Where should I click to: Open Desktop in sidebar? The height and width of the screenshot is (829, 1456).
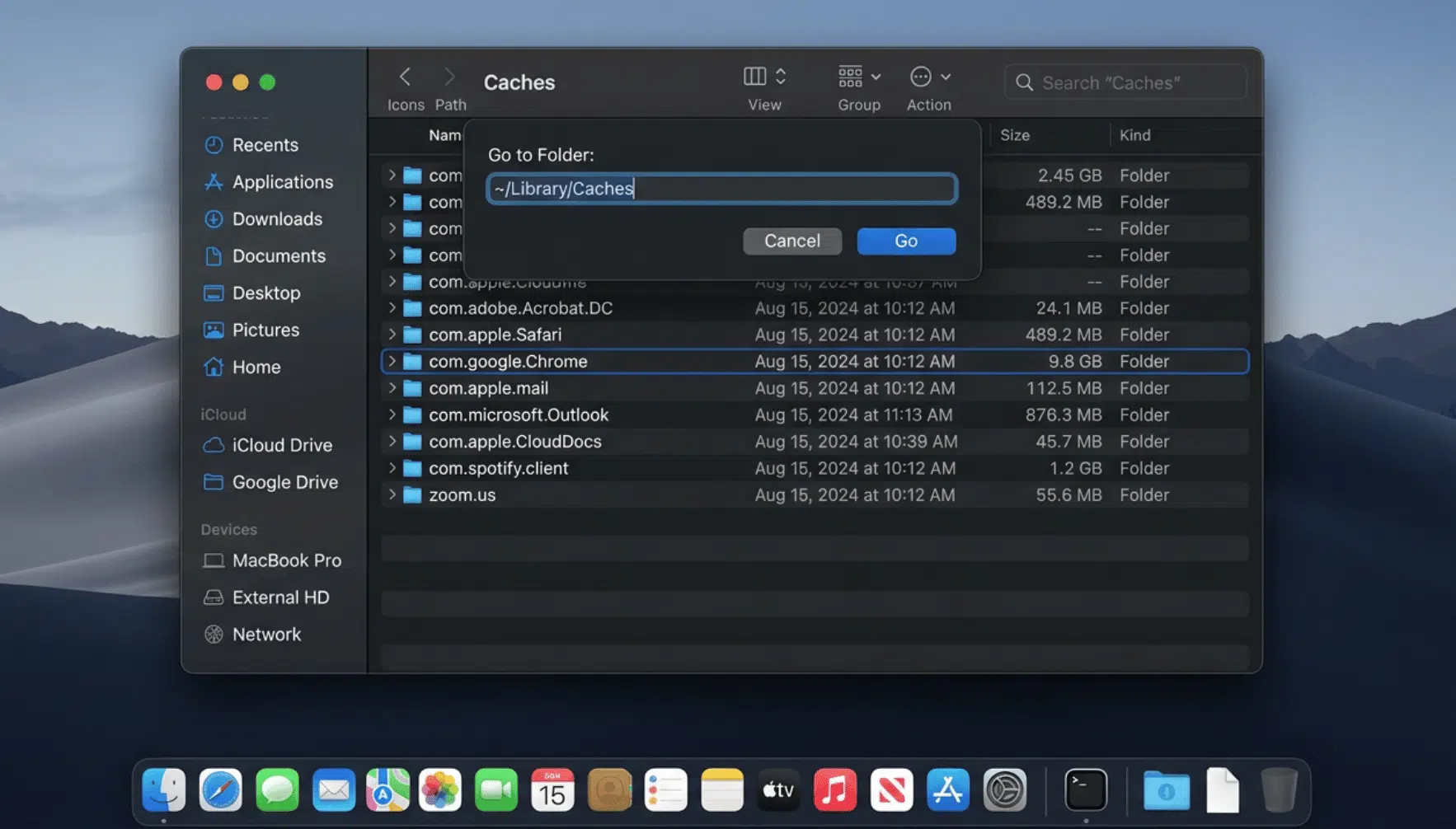pyautogui.click(x=251, y=293)
